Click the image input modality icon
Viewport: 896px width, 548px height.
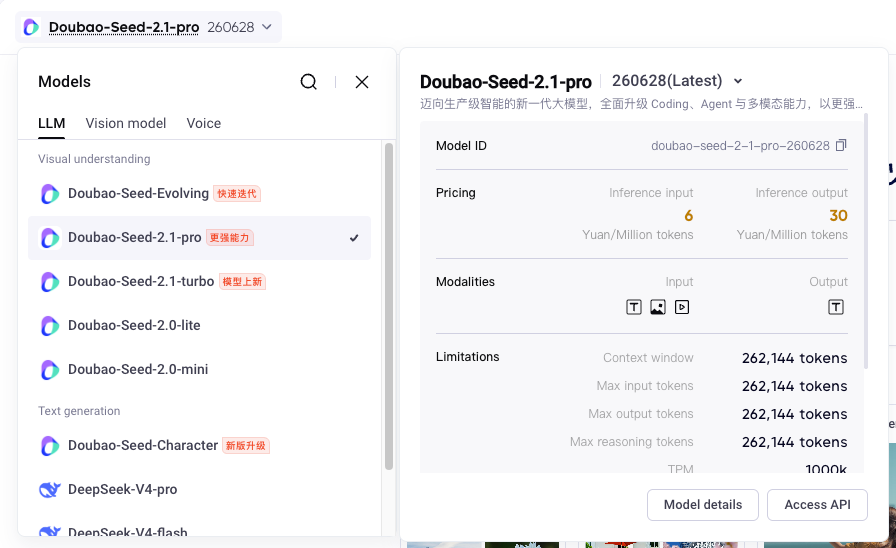coord(658,307)
